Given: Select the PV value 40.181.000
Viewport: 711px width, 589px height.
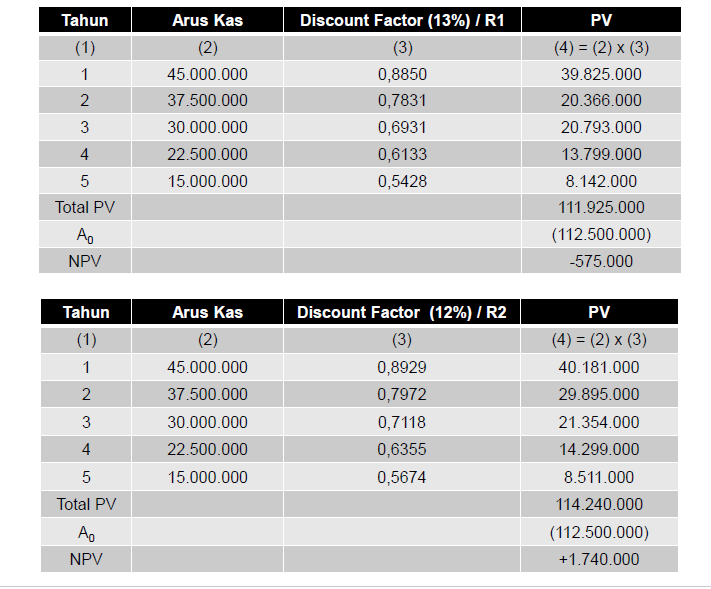Looking at the screenshot, I should tap(599, 367).
